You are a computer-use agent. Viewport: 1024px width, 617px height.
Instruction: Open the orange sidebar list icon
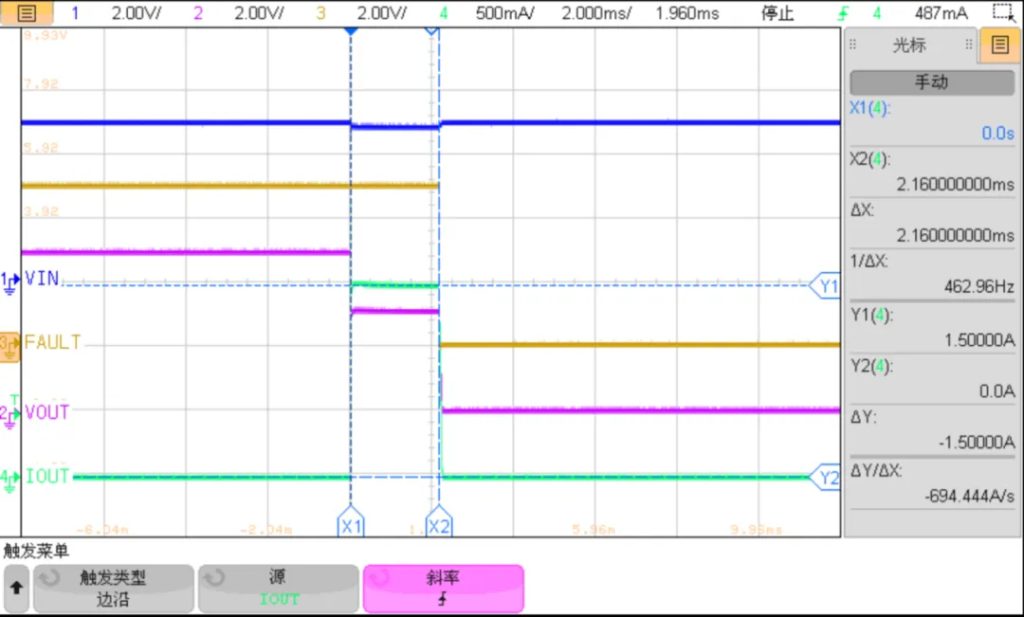(x=1000, y=45)
